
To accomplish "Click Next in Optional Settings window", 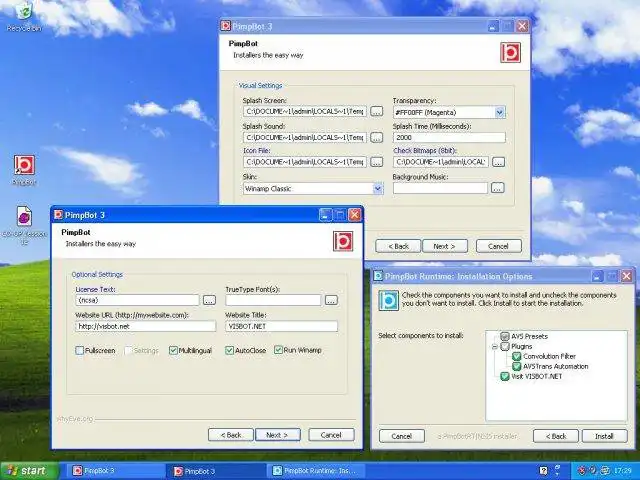I will click(278, 435).
